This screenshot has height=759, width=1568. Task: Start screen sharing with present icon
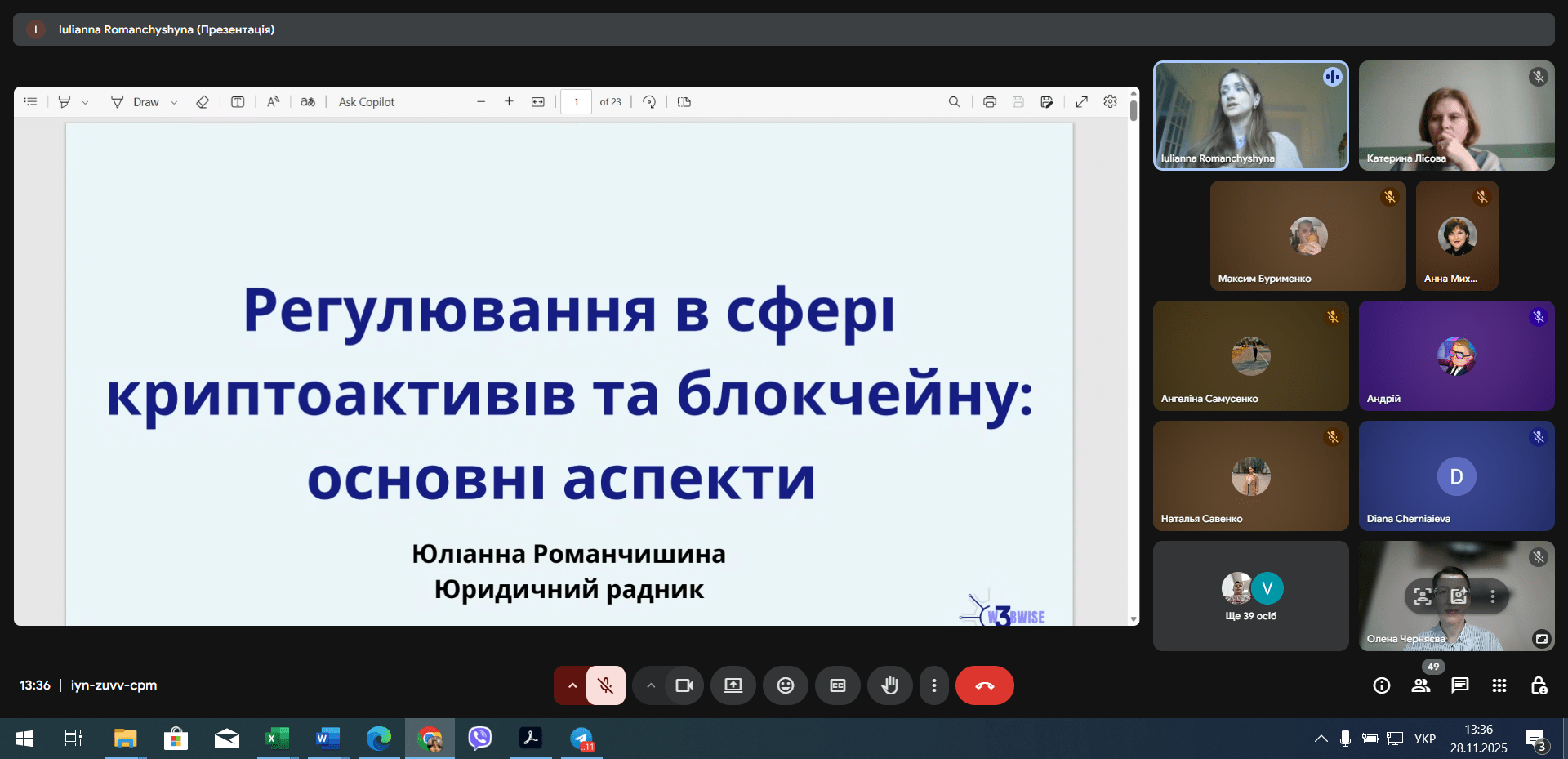click(733, 685)
